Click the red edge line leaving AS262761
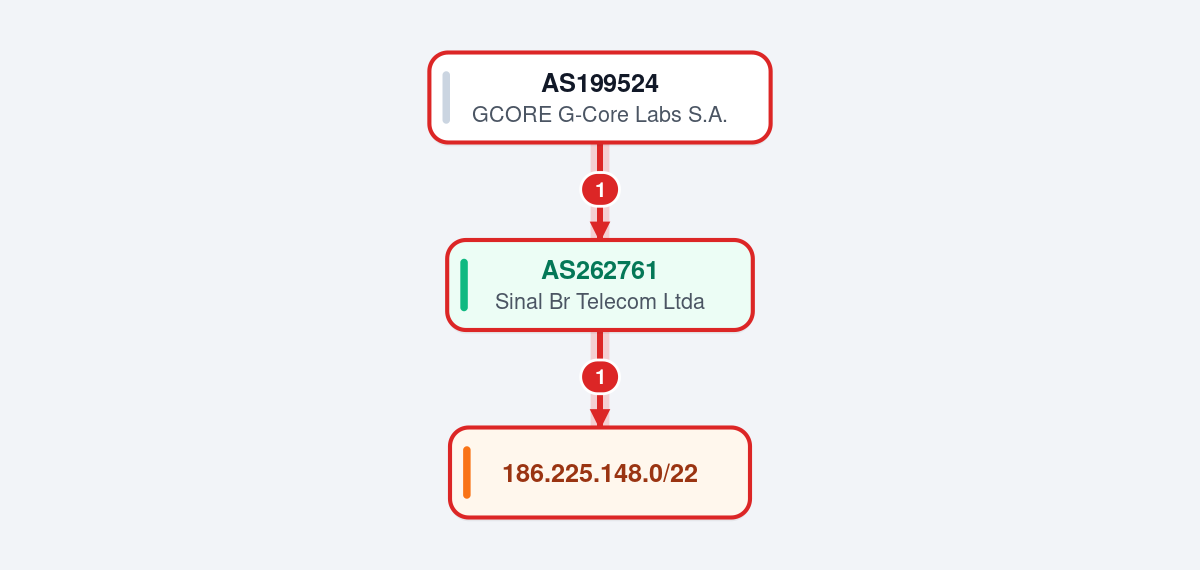This screenshot has width=1200, height=570. (x=600, y=345)
